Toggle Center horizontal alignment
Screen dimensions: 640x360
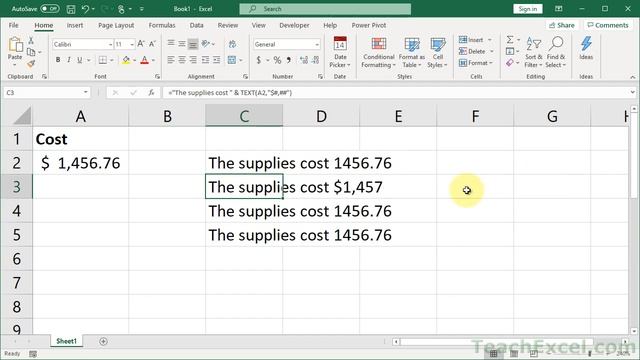pos(182,60)
